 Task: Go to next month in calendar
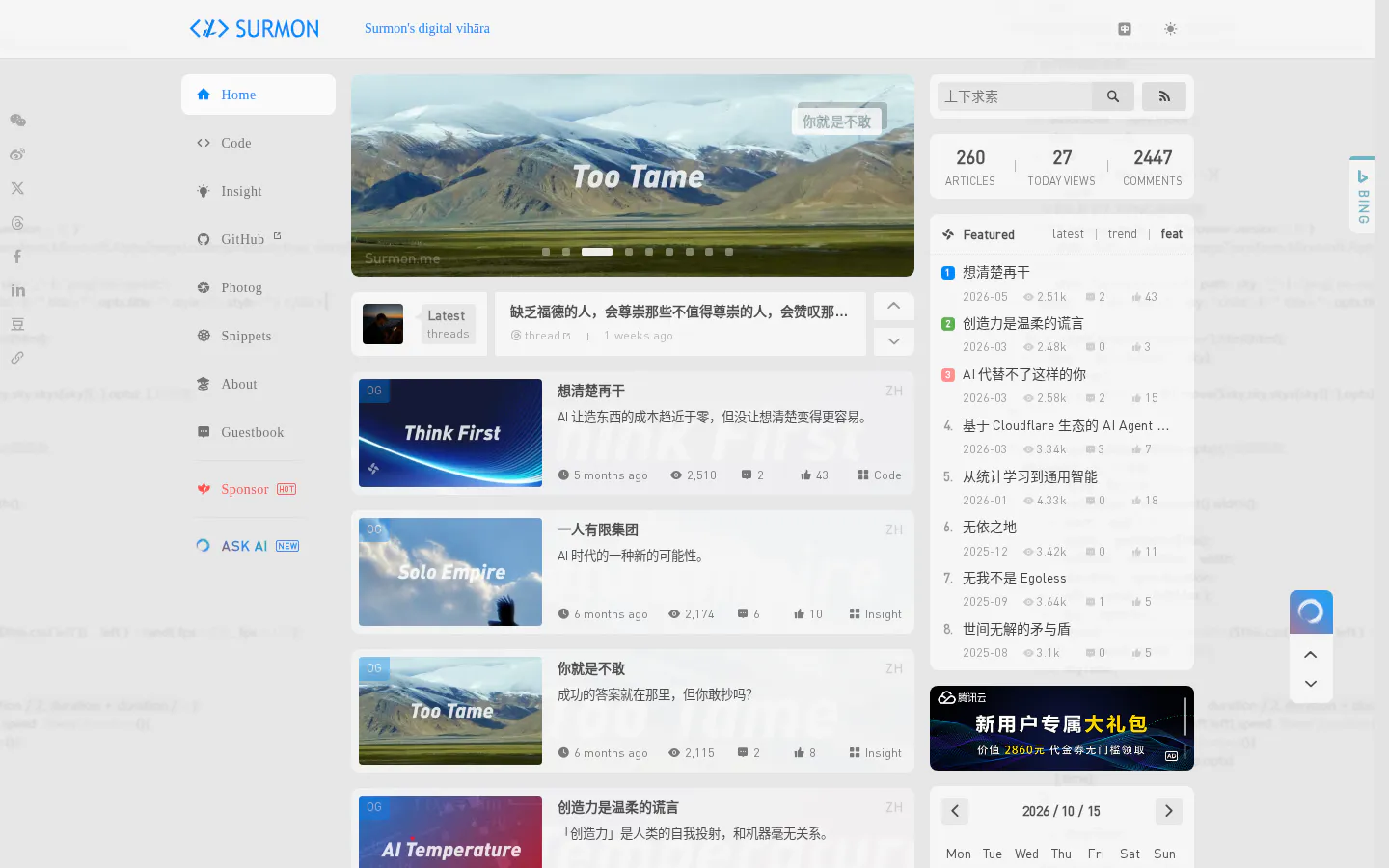pyautogui.click(x=1169, y=811)
